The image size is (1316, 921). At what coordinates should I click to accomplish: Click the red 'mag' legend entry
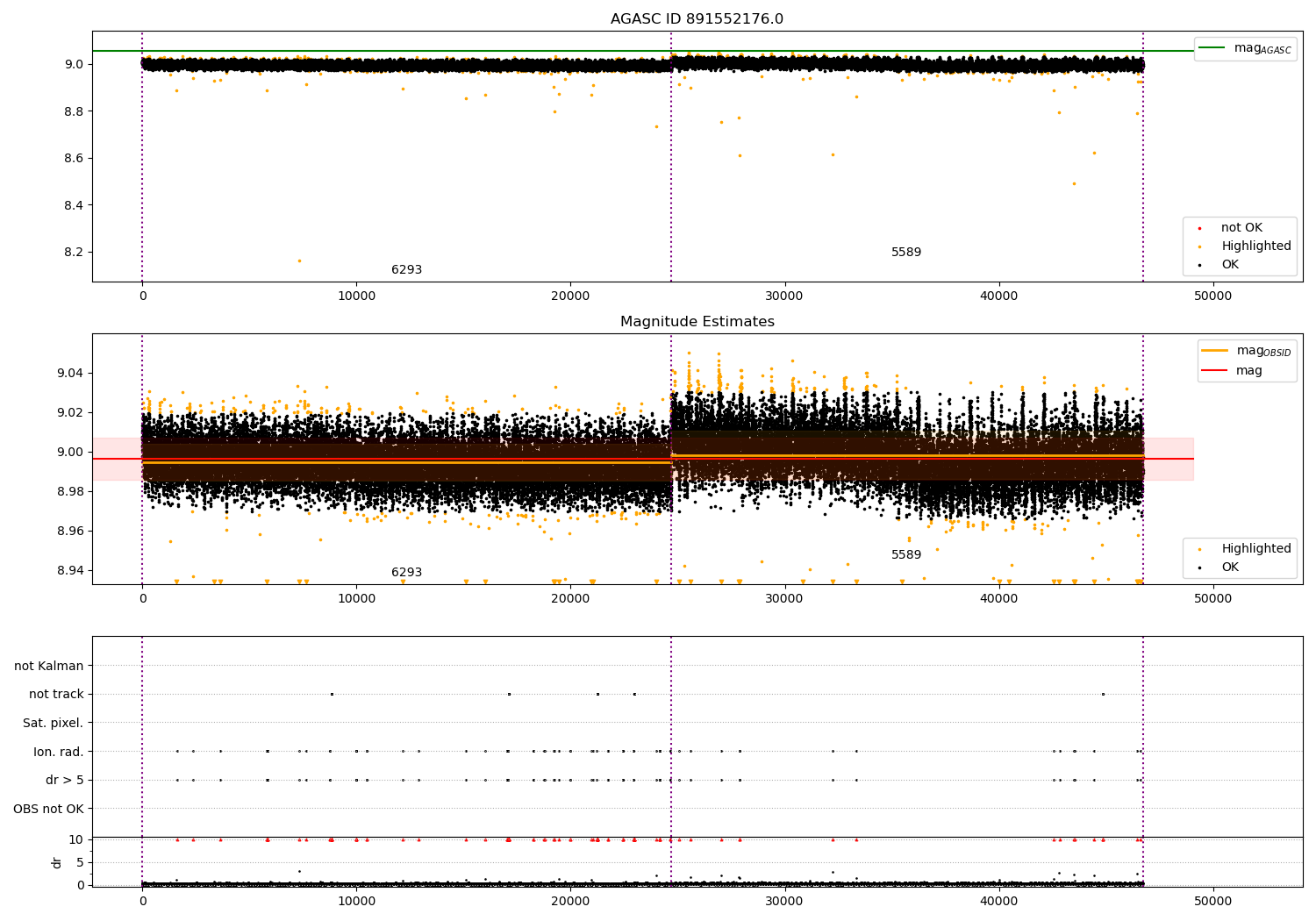pos(1248,370)
